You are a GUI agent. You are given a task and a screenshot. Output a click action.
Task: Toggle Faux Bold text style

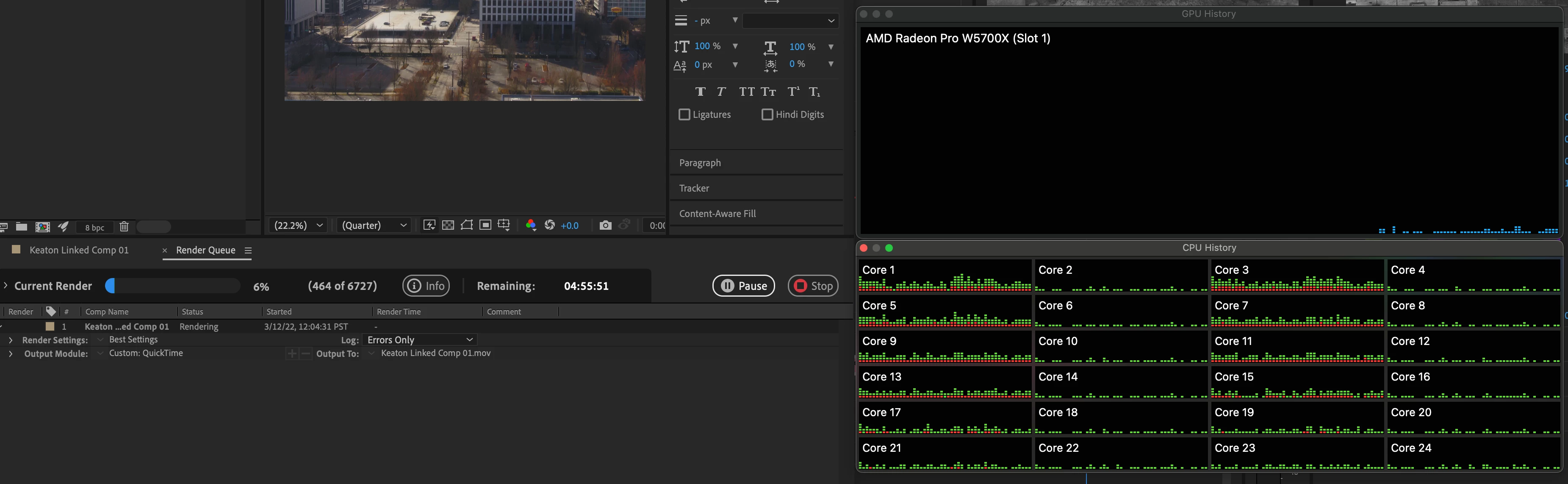(700, 92)
